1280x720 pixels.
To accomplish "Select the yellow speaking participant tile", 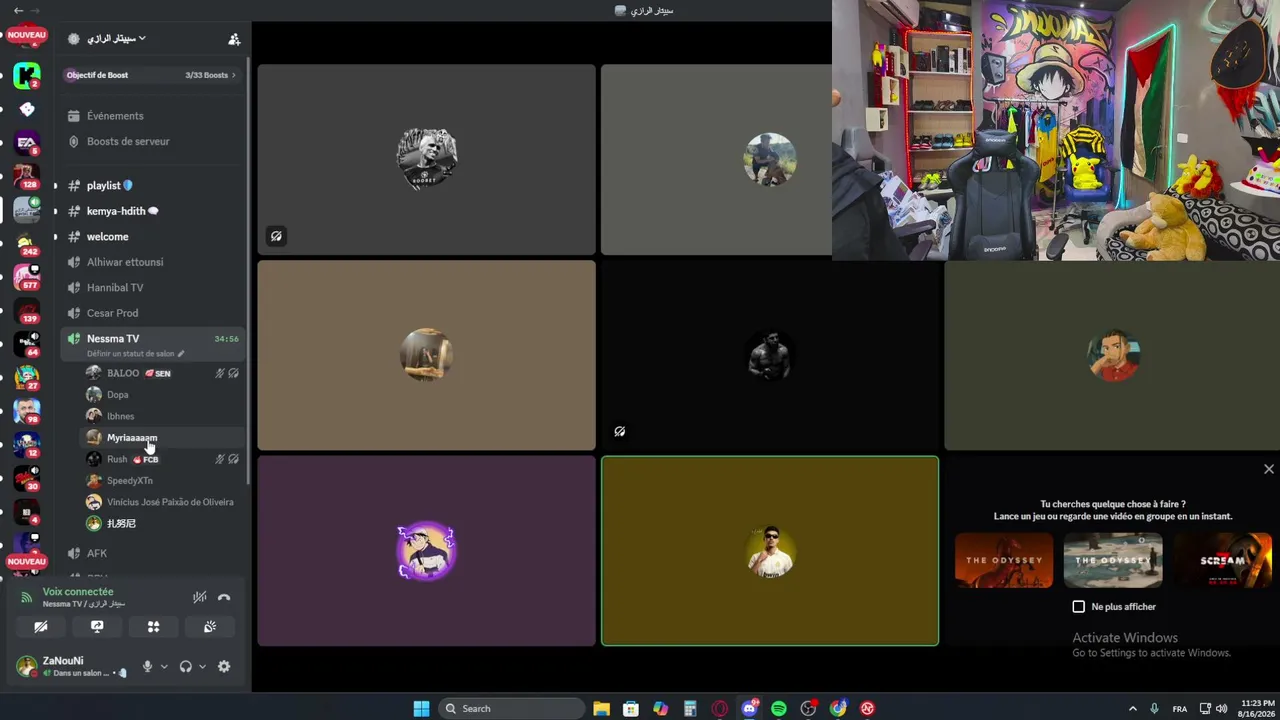I will tap(770, 551).
